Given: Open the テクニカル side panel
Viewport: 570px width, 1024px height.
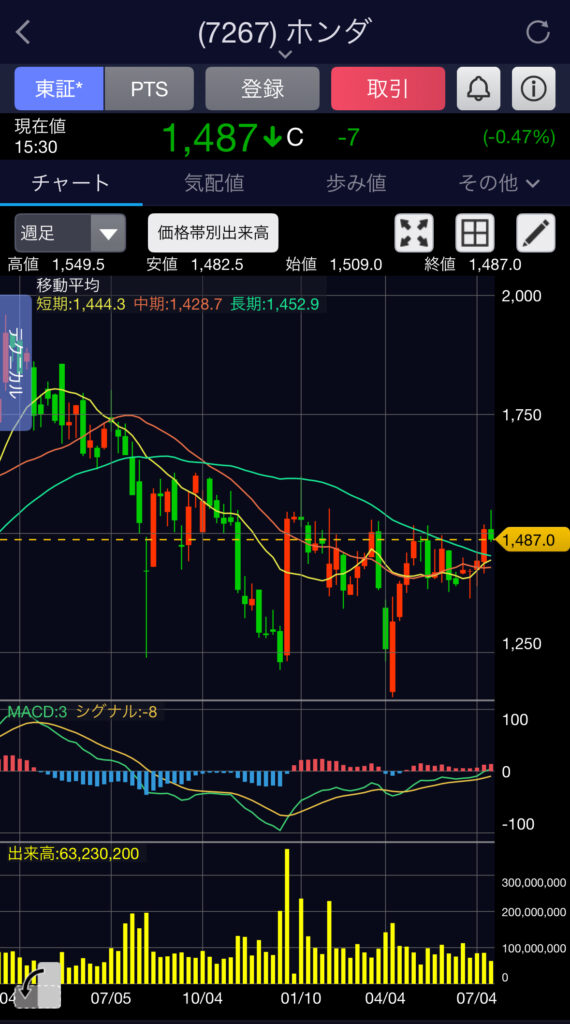Looking at the screenshot, I should coord(16,363).
